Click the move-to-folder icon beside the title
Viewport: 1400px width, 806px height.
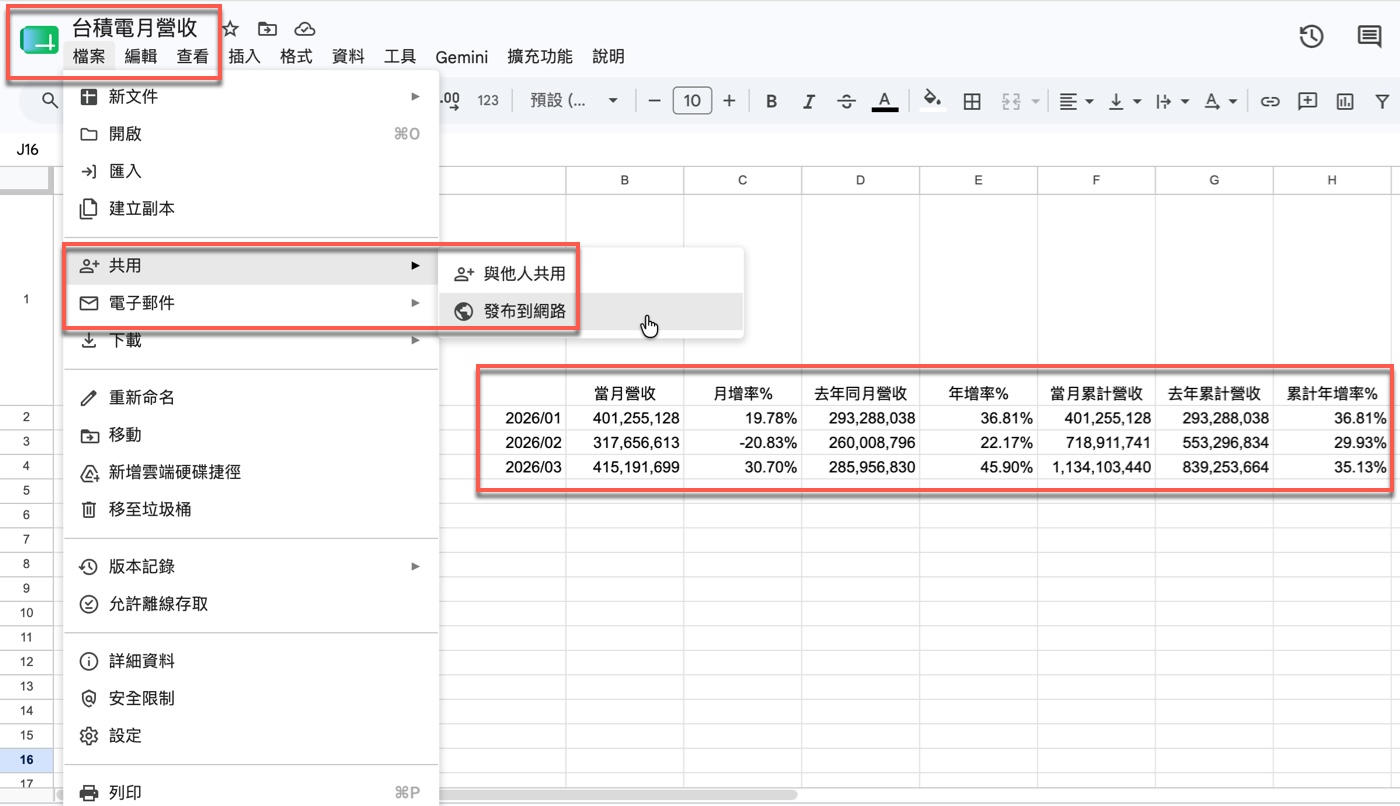(267, 29)
